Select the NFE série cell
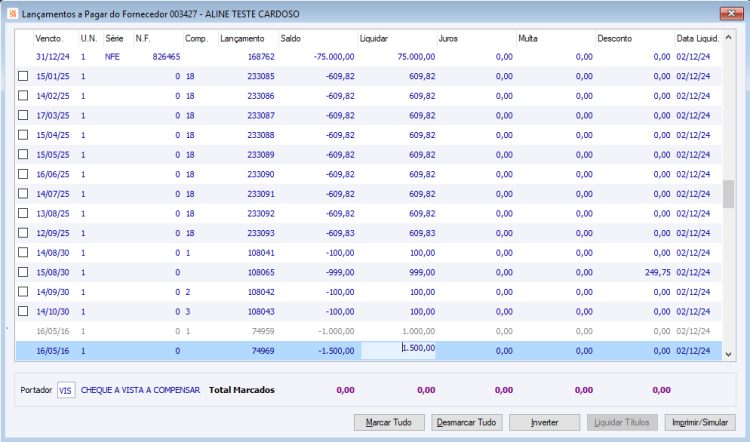Viewport: 750px width, 442px height. pos(112,56)
